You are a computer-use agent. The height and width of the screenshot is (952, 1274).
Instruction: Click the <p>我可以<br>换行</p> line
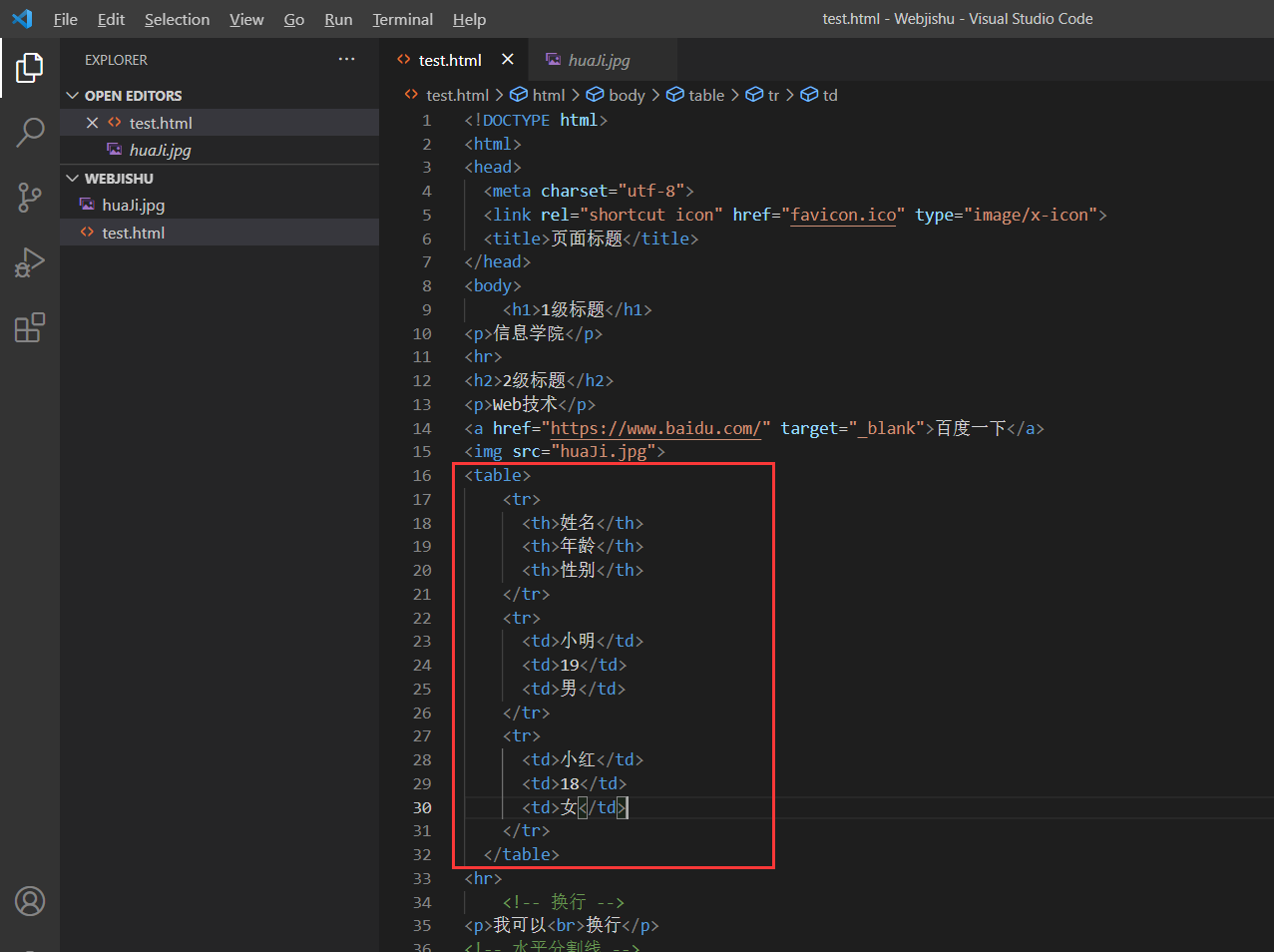point(562,925)
